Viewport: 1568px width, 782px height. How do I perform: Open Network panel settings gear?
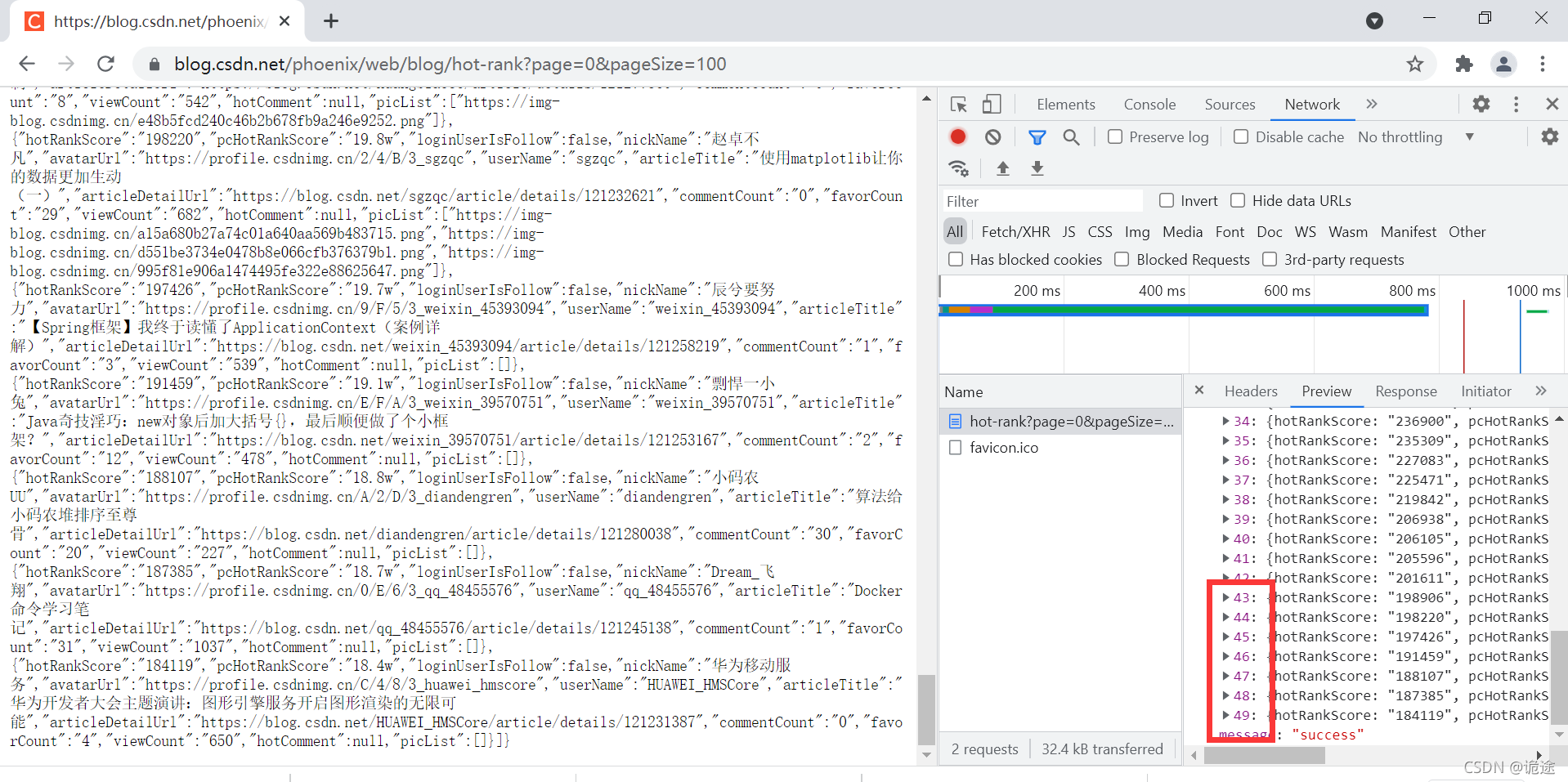pos(1550,136)
